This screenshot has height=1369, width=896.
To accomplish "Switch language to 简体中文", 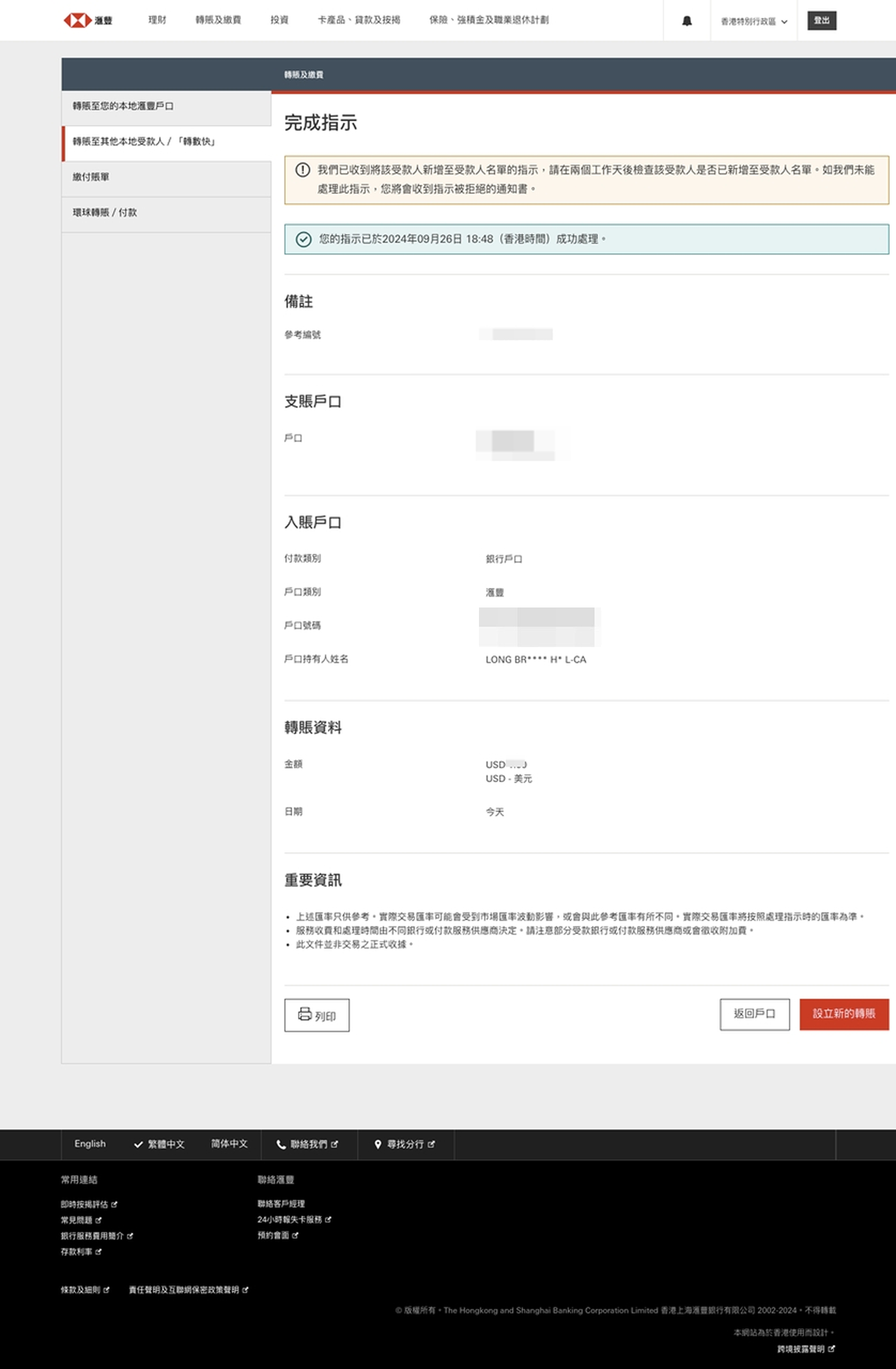I will [x=229, y=1144].
